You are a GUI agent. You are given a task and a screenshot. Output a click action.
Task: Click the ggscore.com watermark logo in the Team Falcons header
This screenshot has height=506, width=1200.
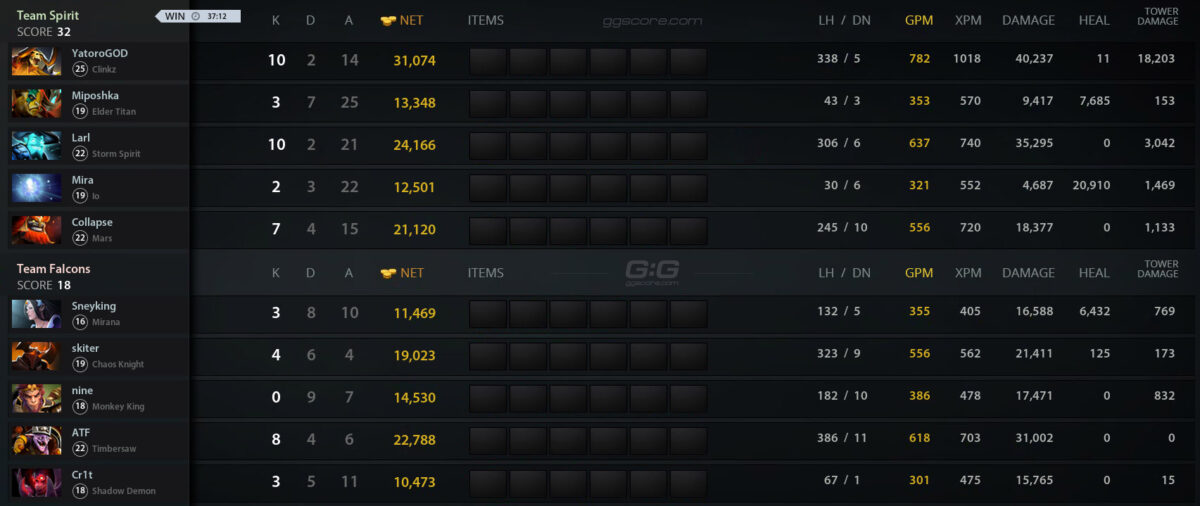click(652, 270)
